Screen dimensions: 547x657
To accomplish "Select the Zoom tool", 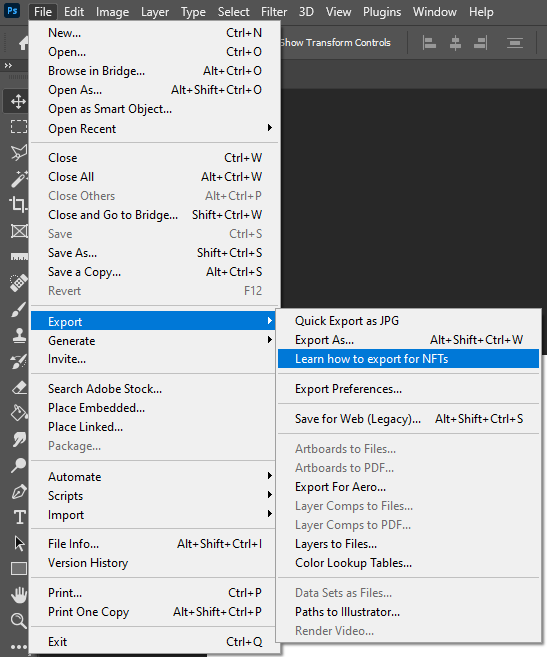I will tap(18, 621).
